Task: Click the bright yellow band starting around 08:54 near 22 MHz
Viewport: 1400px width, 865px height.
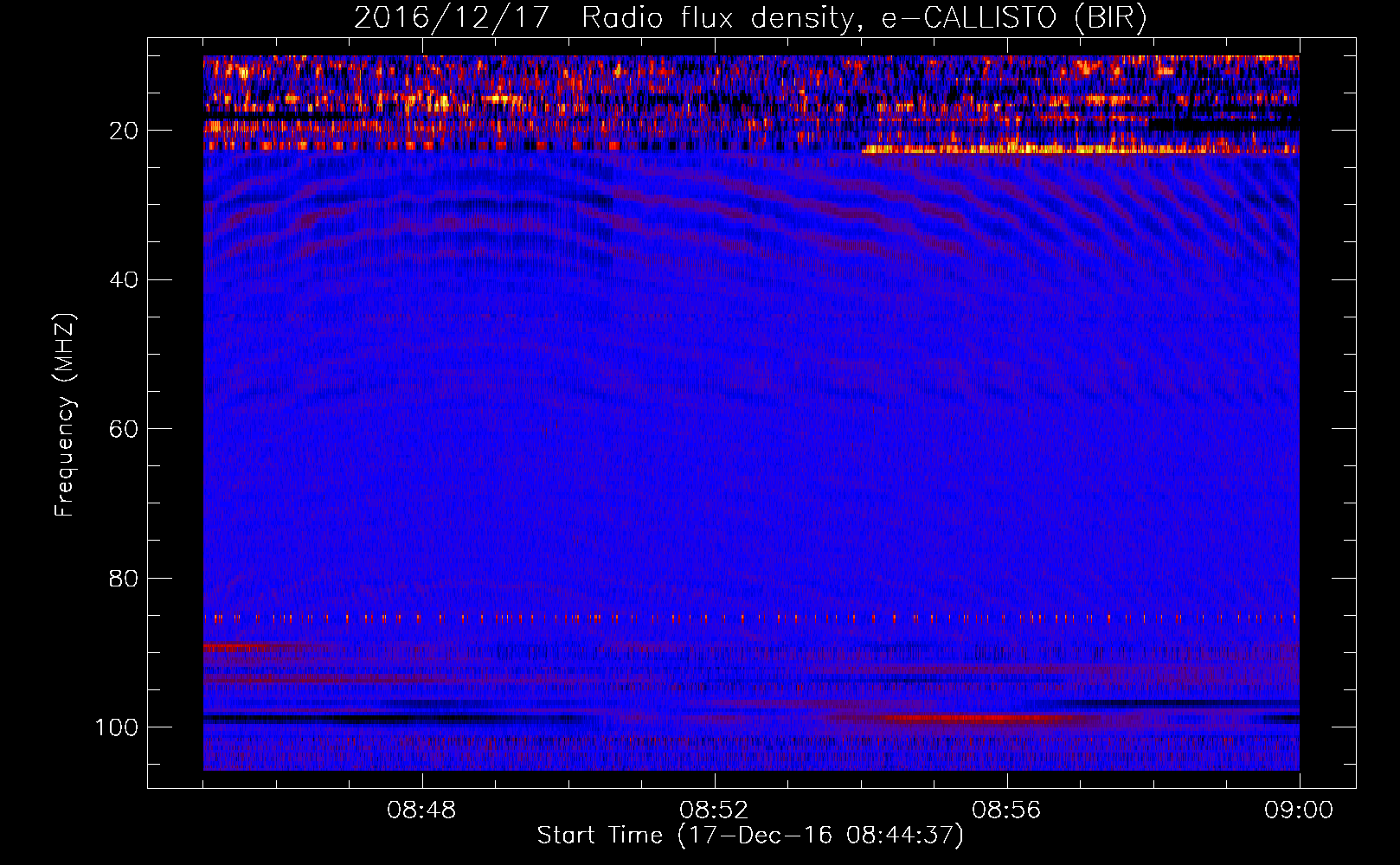Action: pos(1080,150)
